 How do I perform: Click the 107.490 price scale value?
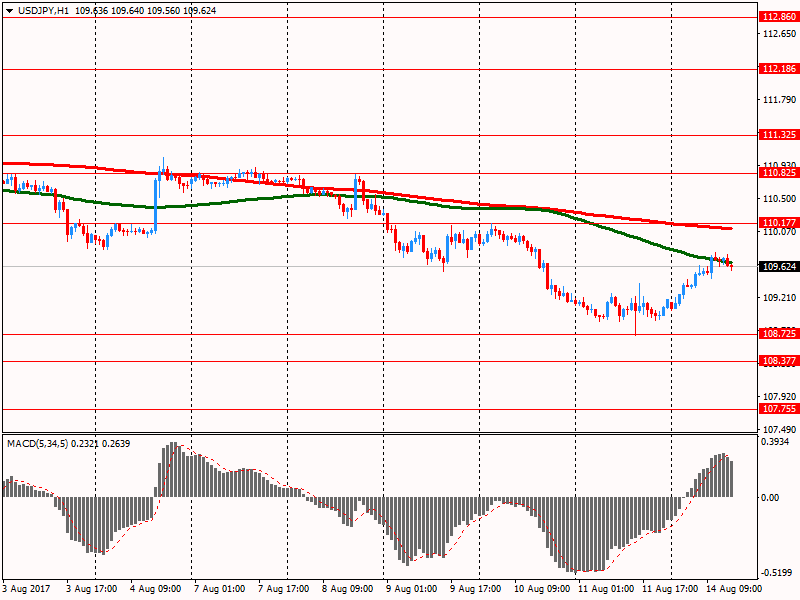click(x=779, y=430)
